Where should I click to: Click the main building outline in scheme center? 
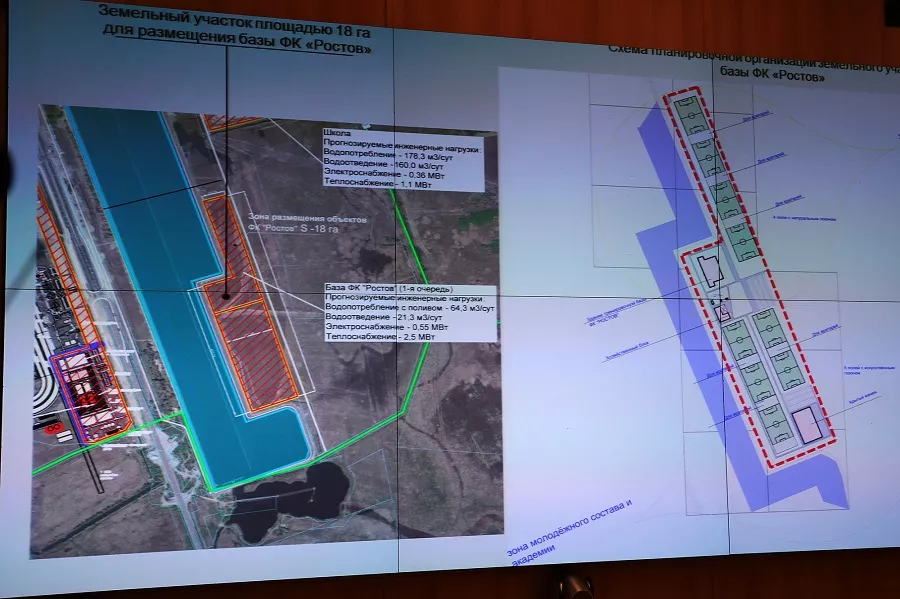(x=708, y=270)
